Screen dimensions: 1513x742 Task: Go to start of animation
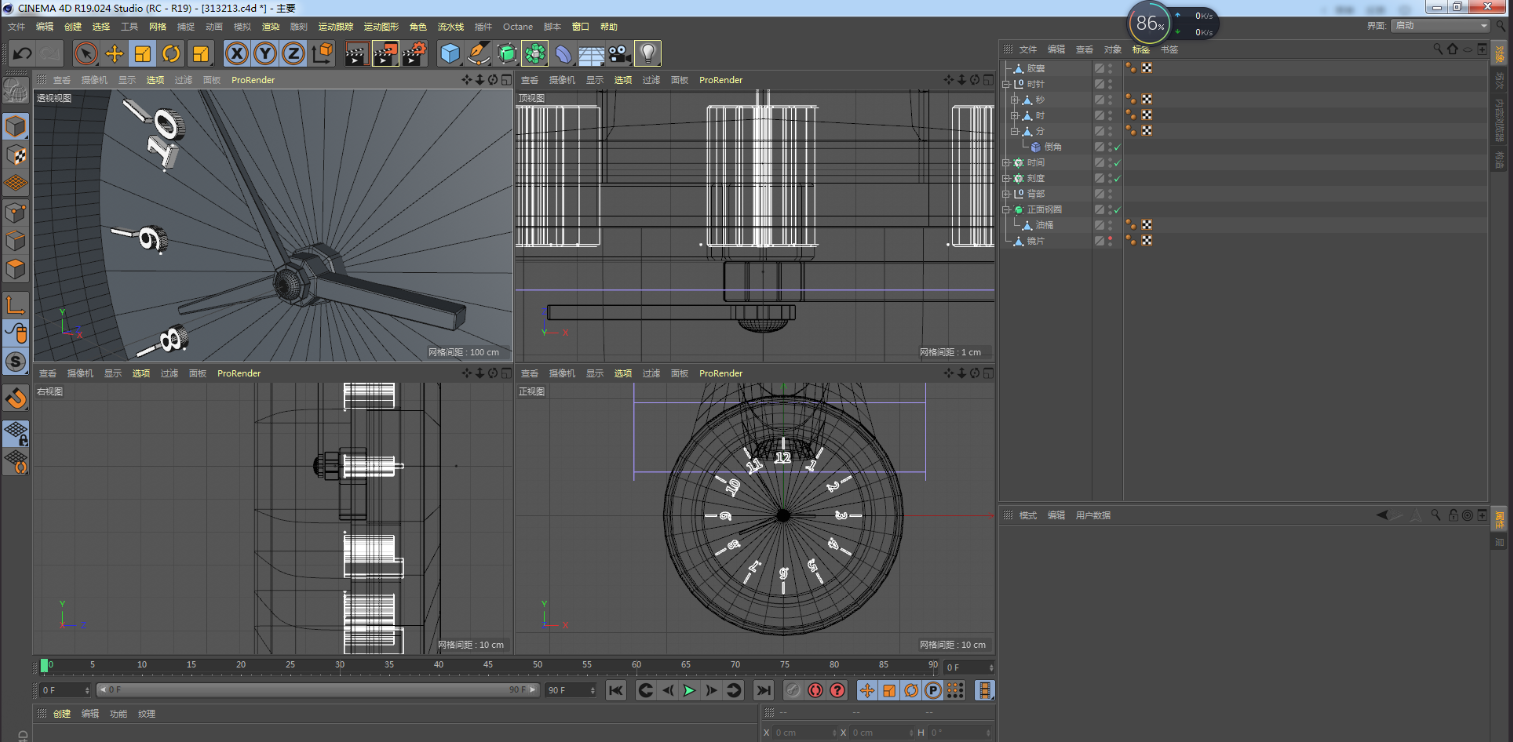pyautogui.click(x=616, y=690)
